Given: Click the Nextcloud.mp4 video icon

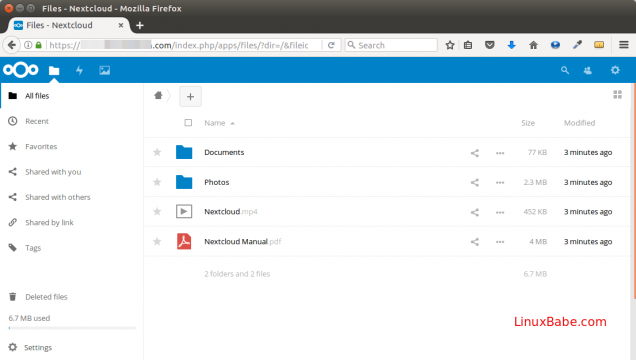Looking at the screenshot, I should tap(184, 211).
